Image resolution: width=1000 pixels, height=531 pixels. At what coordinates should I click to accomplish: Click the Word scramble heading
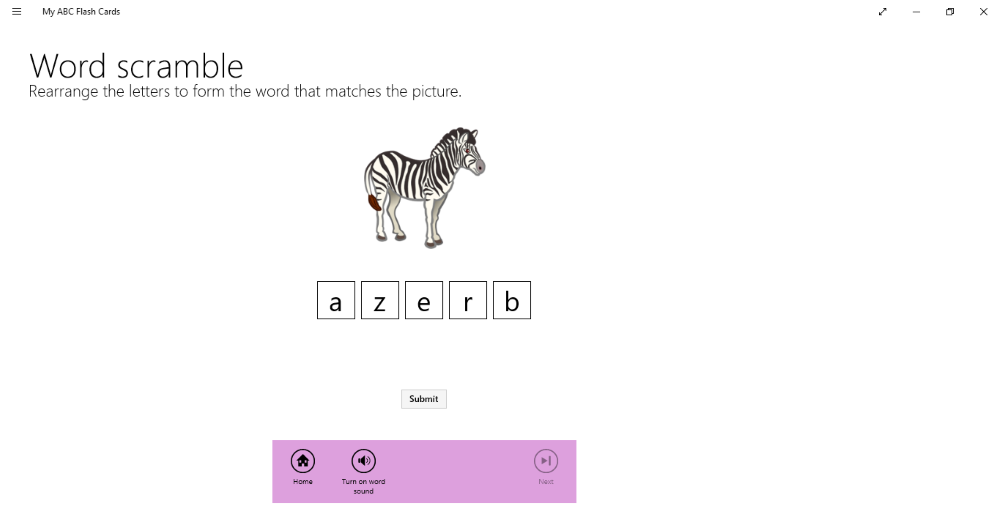[x=136, y=66]
